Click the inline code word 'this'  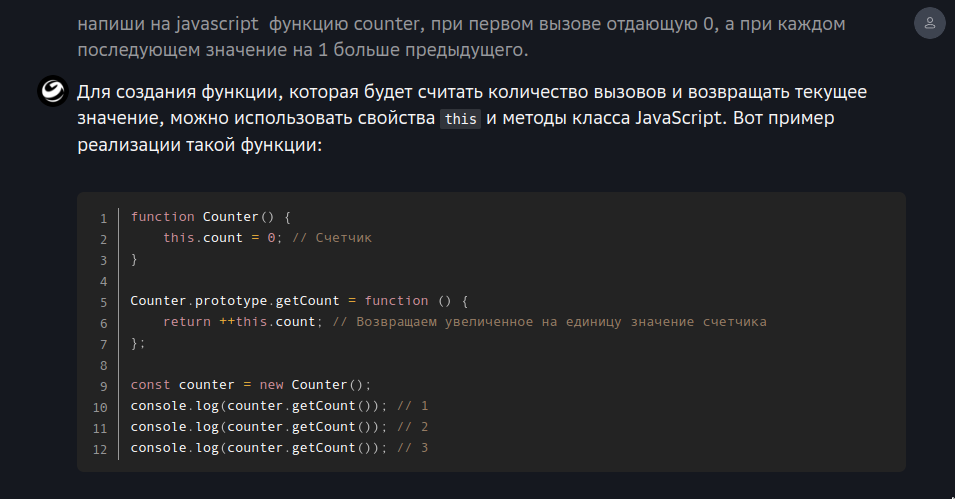point(460,119)
